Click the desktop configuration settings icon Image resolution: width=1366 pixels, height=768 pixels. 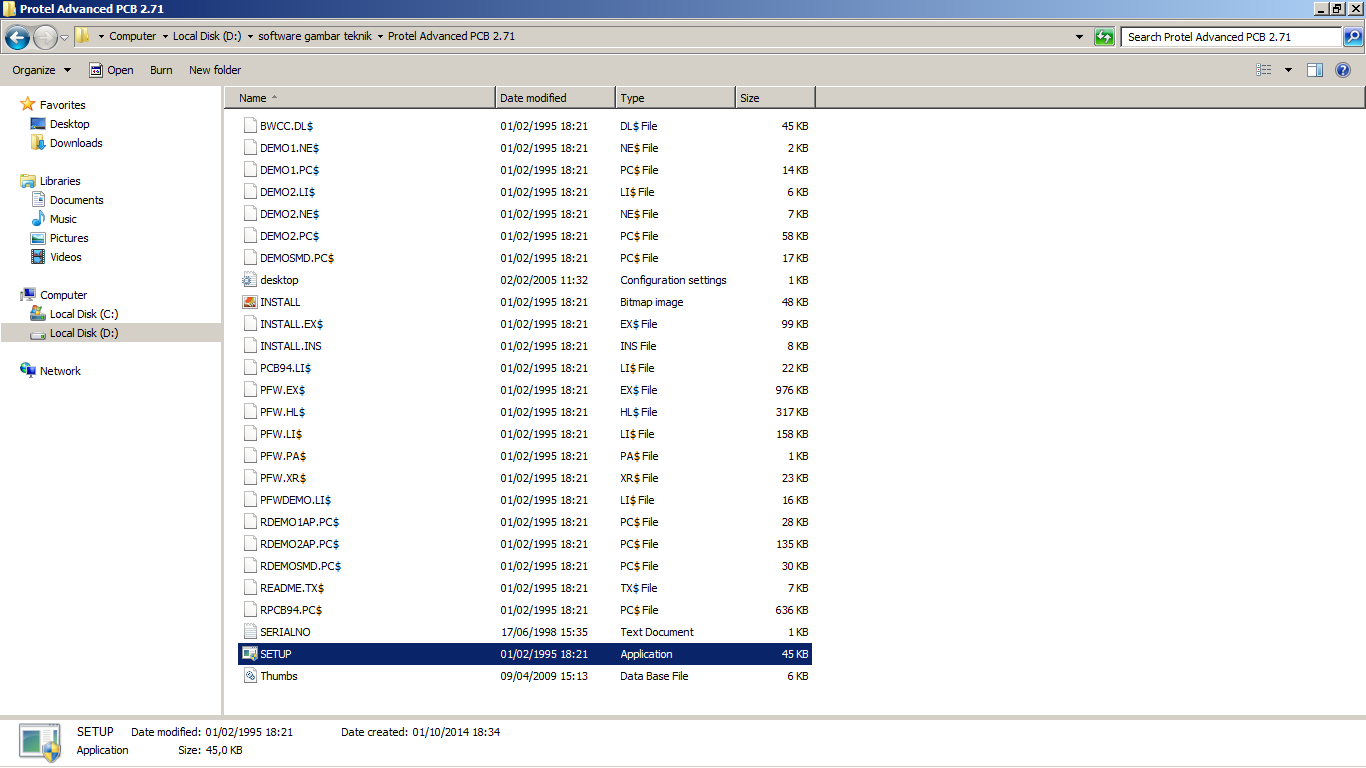(250, 280)
